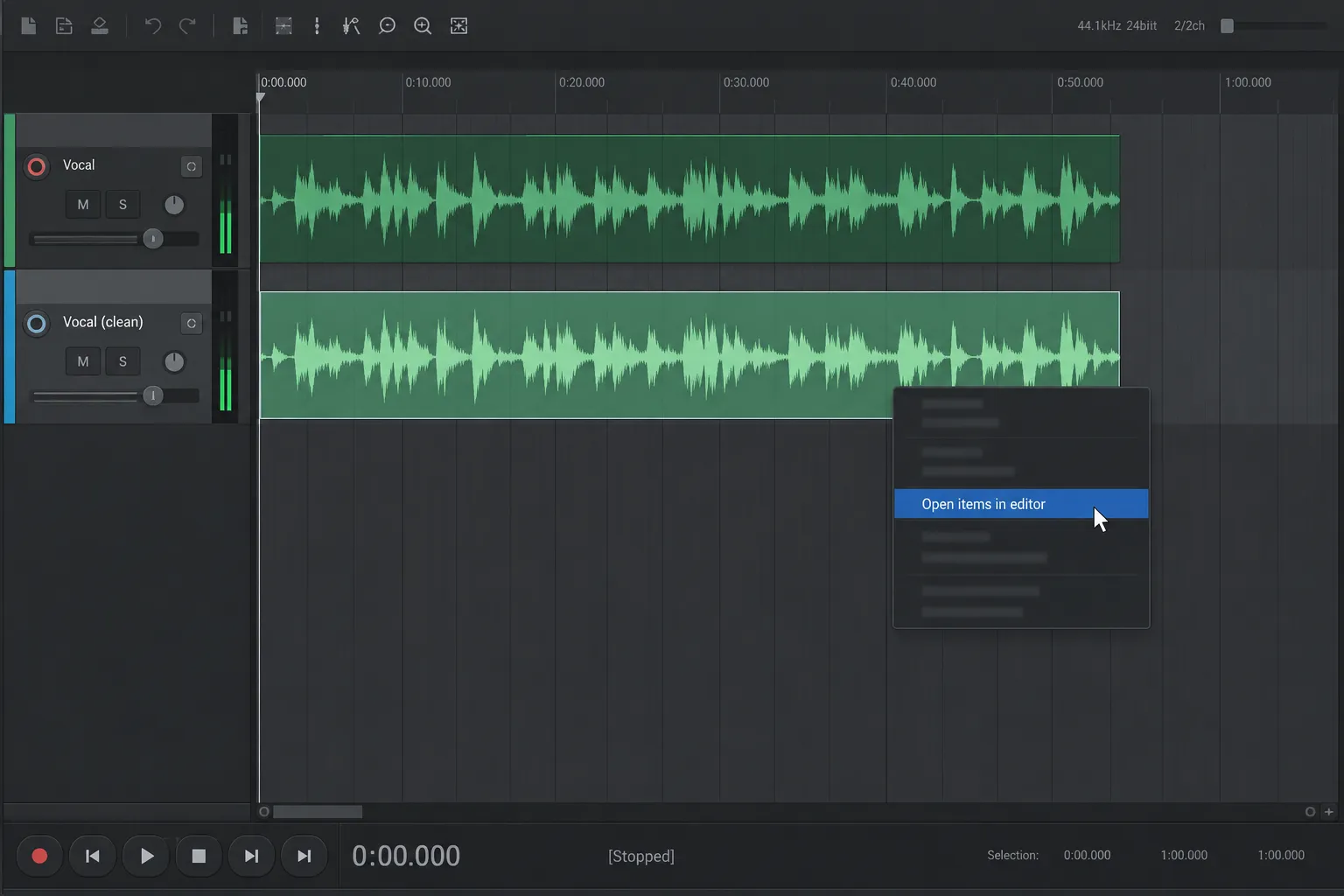
Task: Select the audio clip on Vocal track
Action: (689, 199)
